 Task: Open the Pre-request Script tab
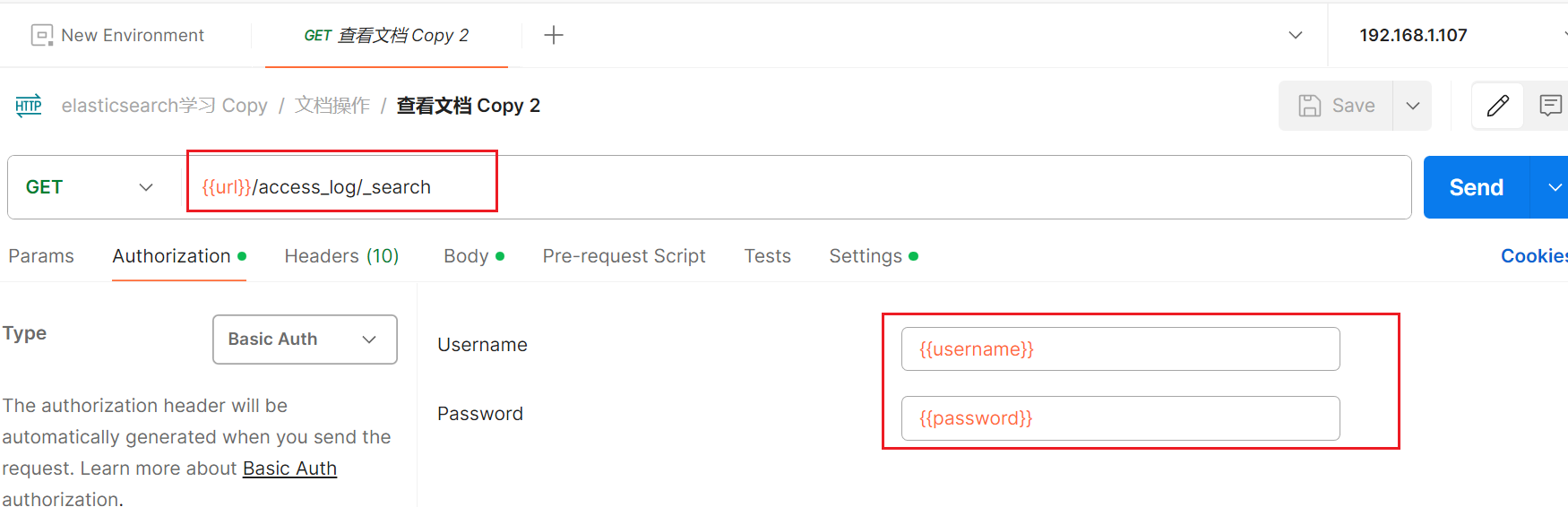tap(624, 256)
